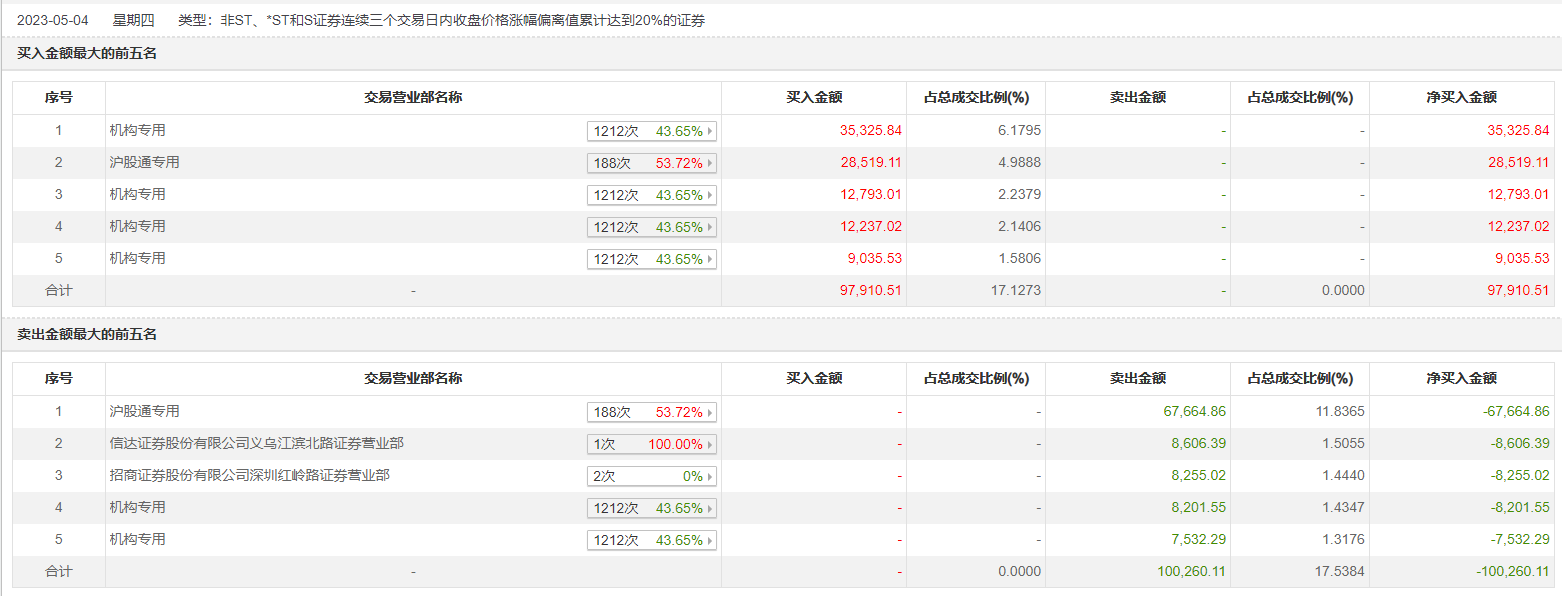Screen dimensions: 1562x596
Task: Click 机构专用 in buy table row 1
Action: 137,130
